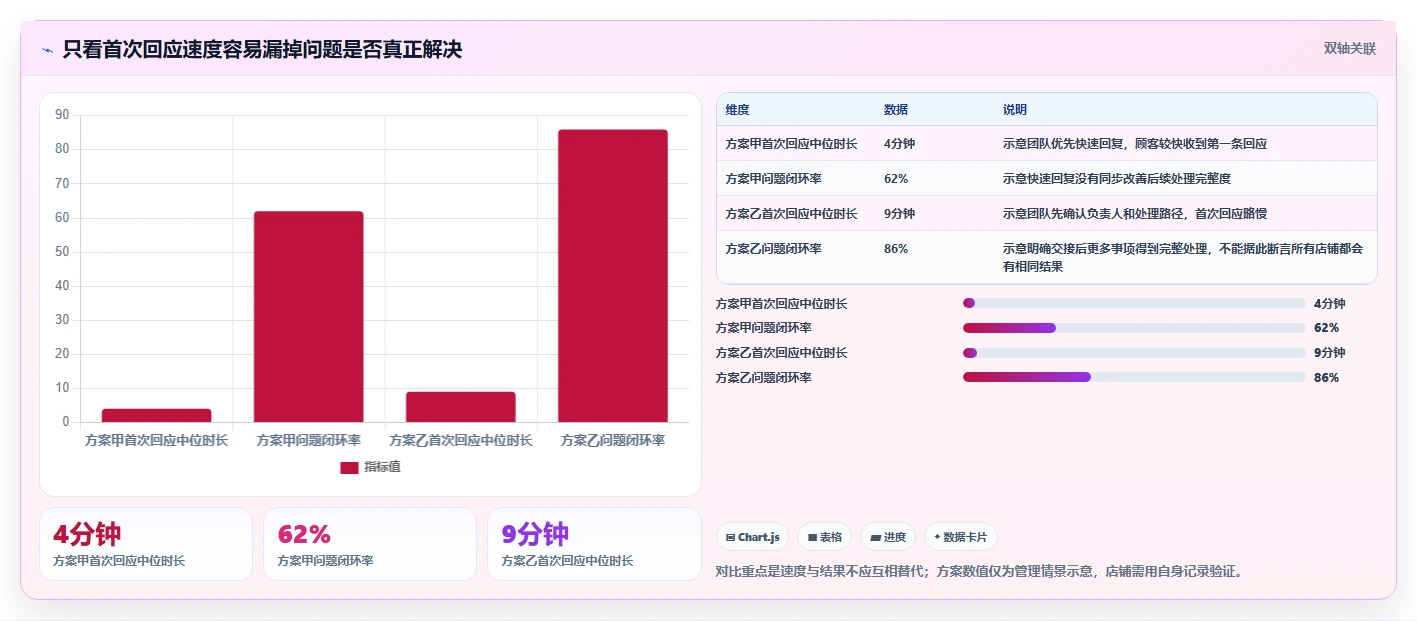This screenshot has height=621, width=1417.
Task: Click description starting 示意明确交接后
Action: 1183,257
